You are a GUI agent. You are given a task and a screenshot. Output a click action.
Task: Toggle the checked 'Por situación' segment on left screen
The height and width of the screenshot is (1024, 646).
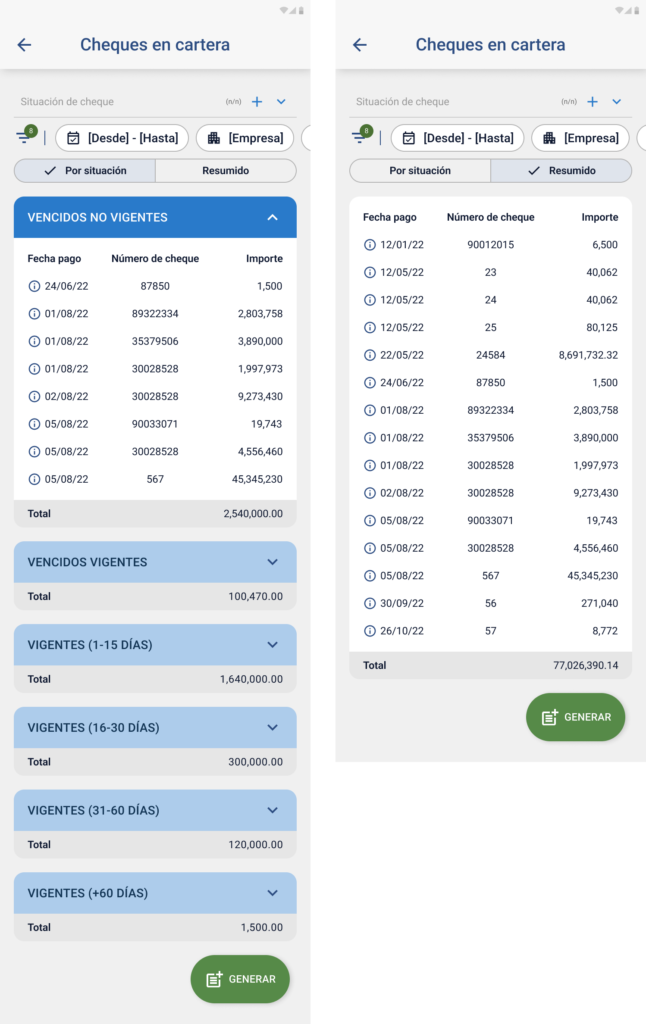point(85,171)
